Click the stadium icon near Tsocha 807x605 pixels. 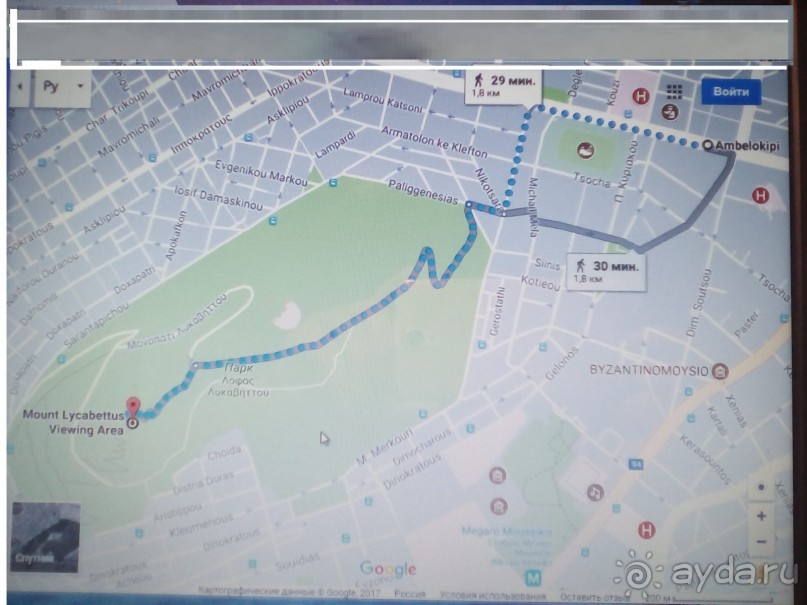coord(585,149)
